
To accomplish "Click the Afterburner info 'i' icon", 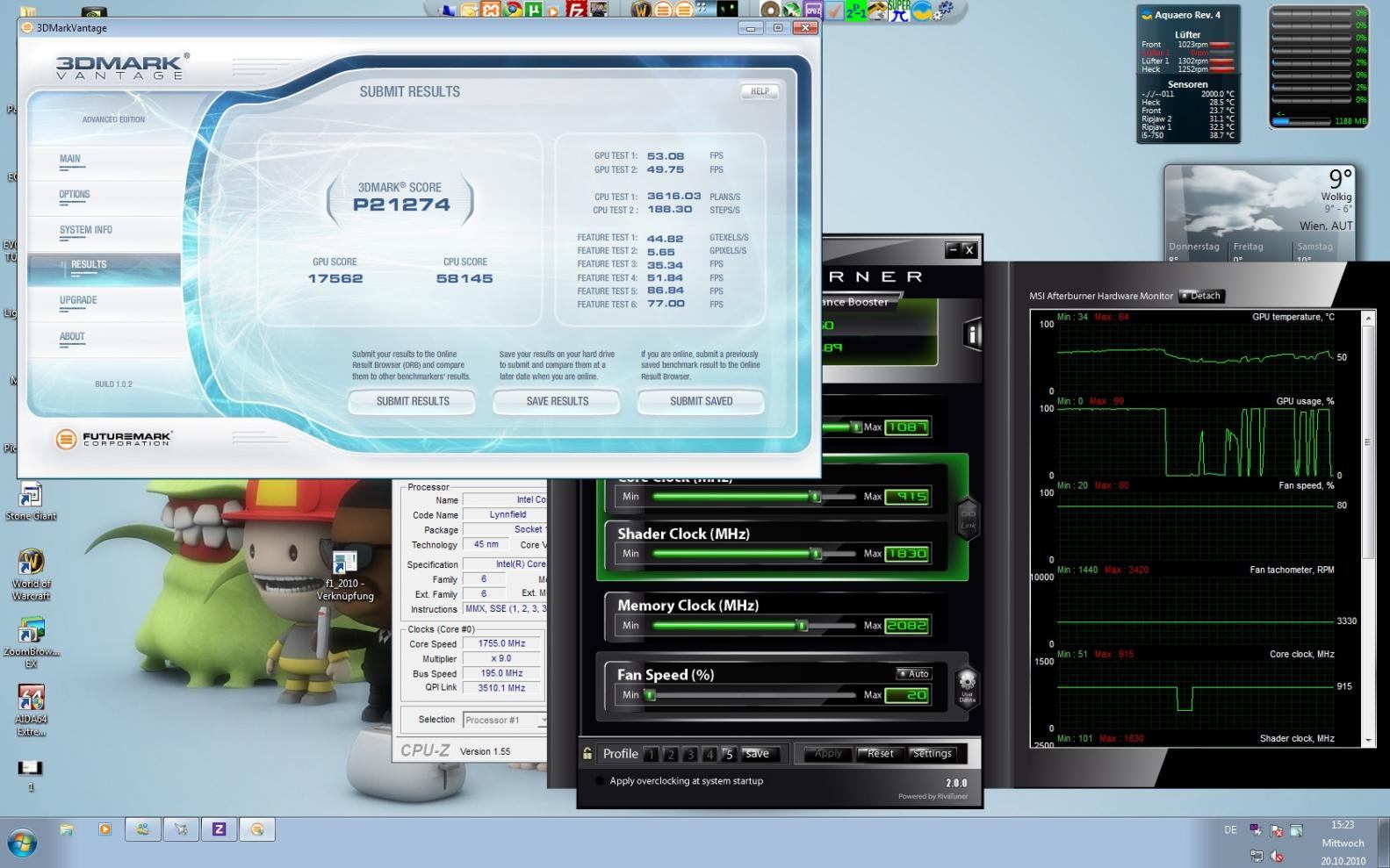I will 972,334.
